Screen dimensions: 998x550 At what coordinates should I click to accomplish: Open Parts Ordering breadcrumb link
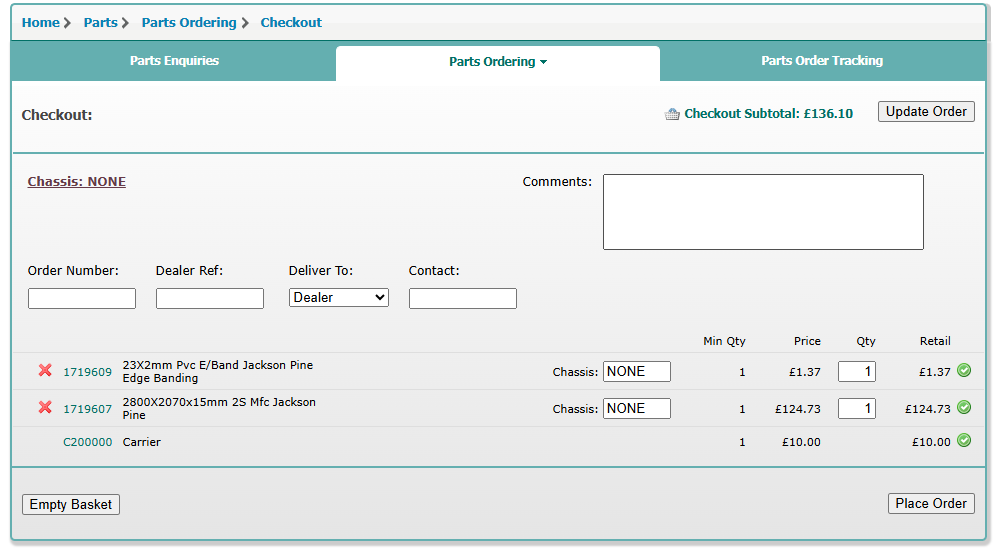[x=189, y=22]
